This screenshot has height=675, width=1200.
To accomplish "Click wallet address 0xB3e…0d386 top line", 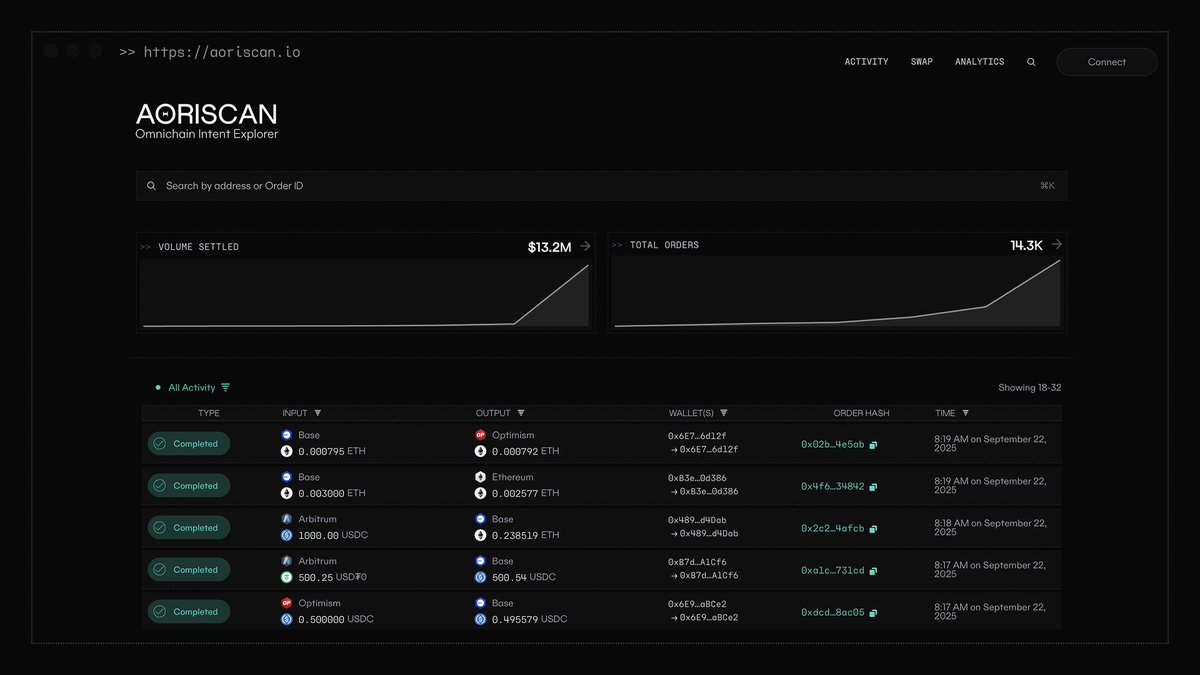I will (x=697, y=478).
